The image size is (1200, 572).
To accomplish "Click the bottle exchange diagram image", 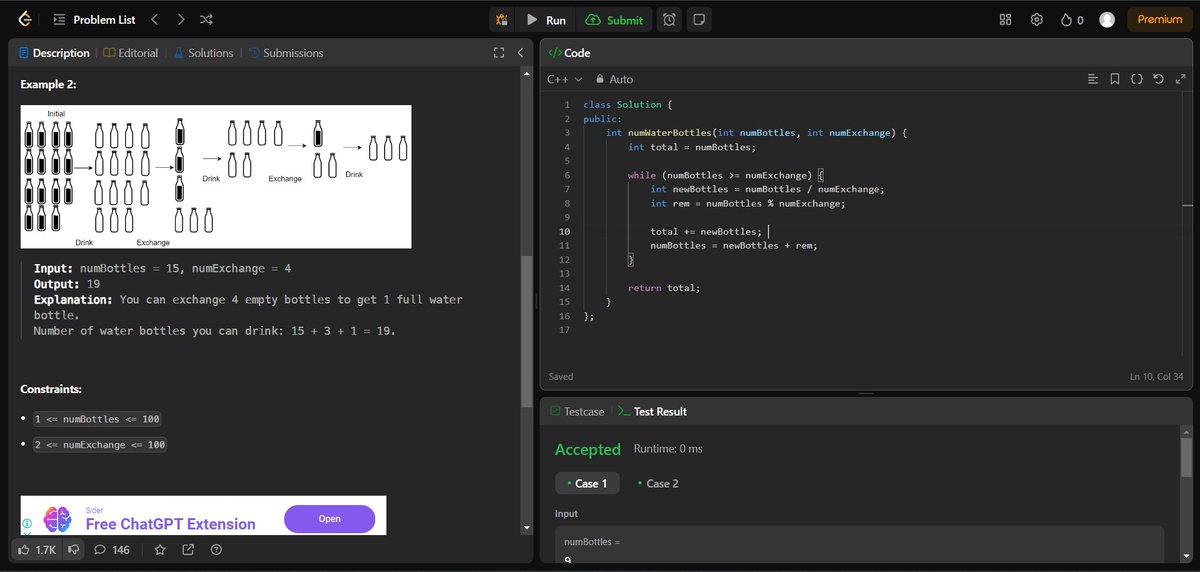I will click(216, 176).
